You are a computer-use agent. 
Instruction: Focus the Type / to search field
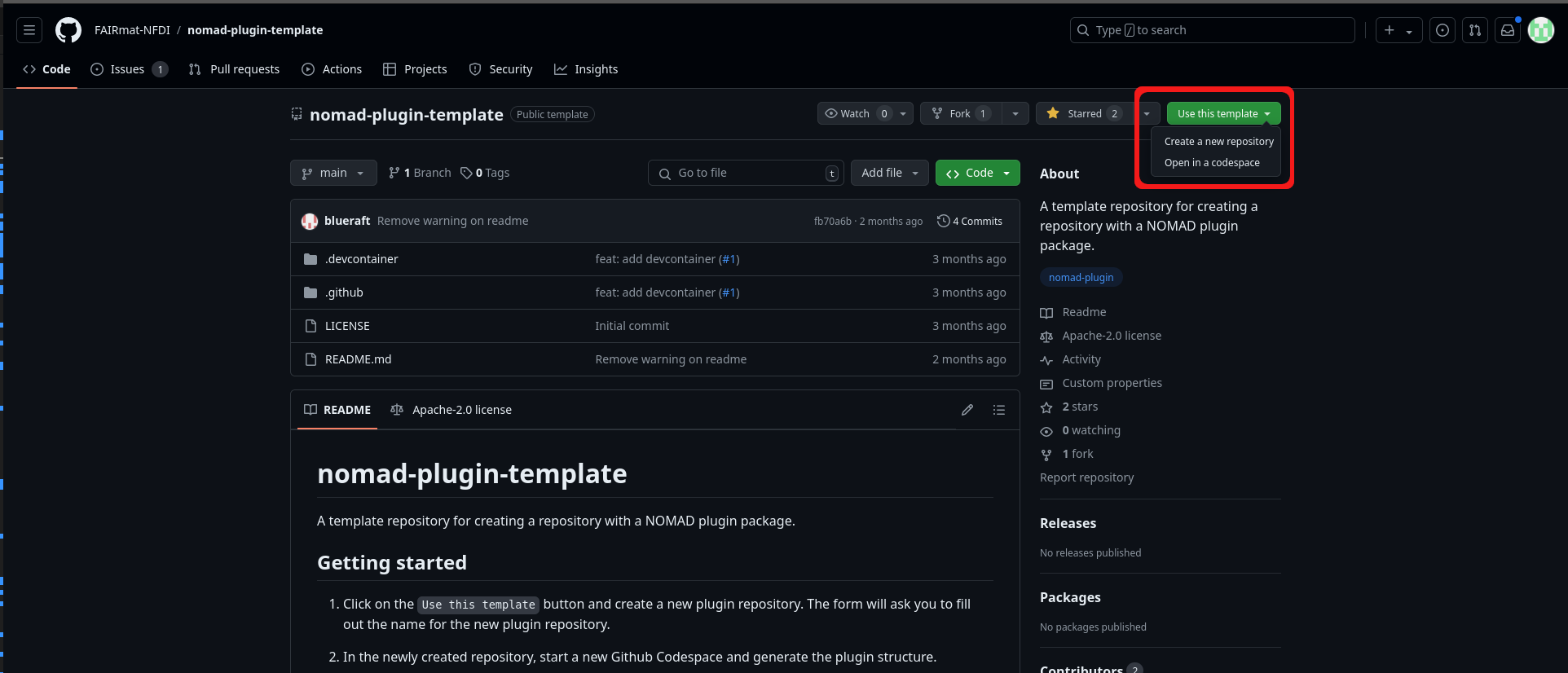1212,30
